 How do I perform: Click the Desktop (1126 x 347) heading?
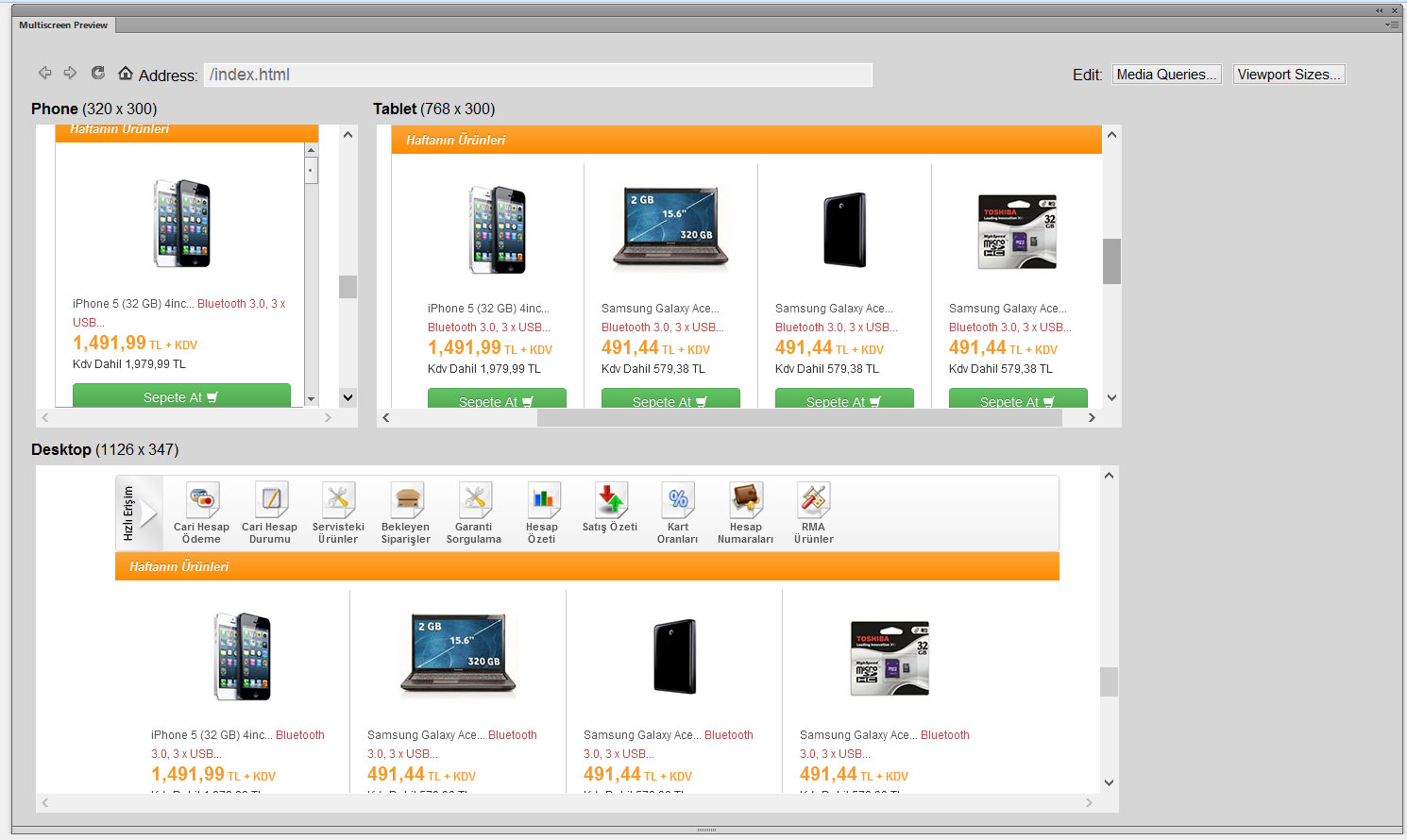coord(105,449)
